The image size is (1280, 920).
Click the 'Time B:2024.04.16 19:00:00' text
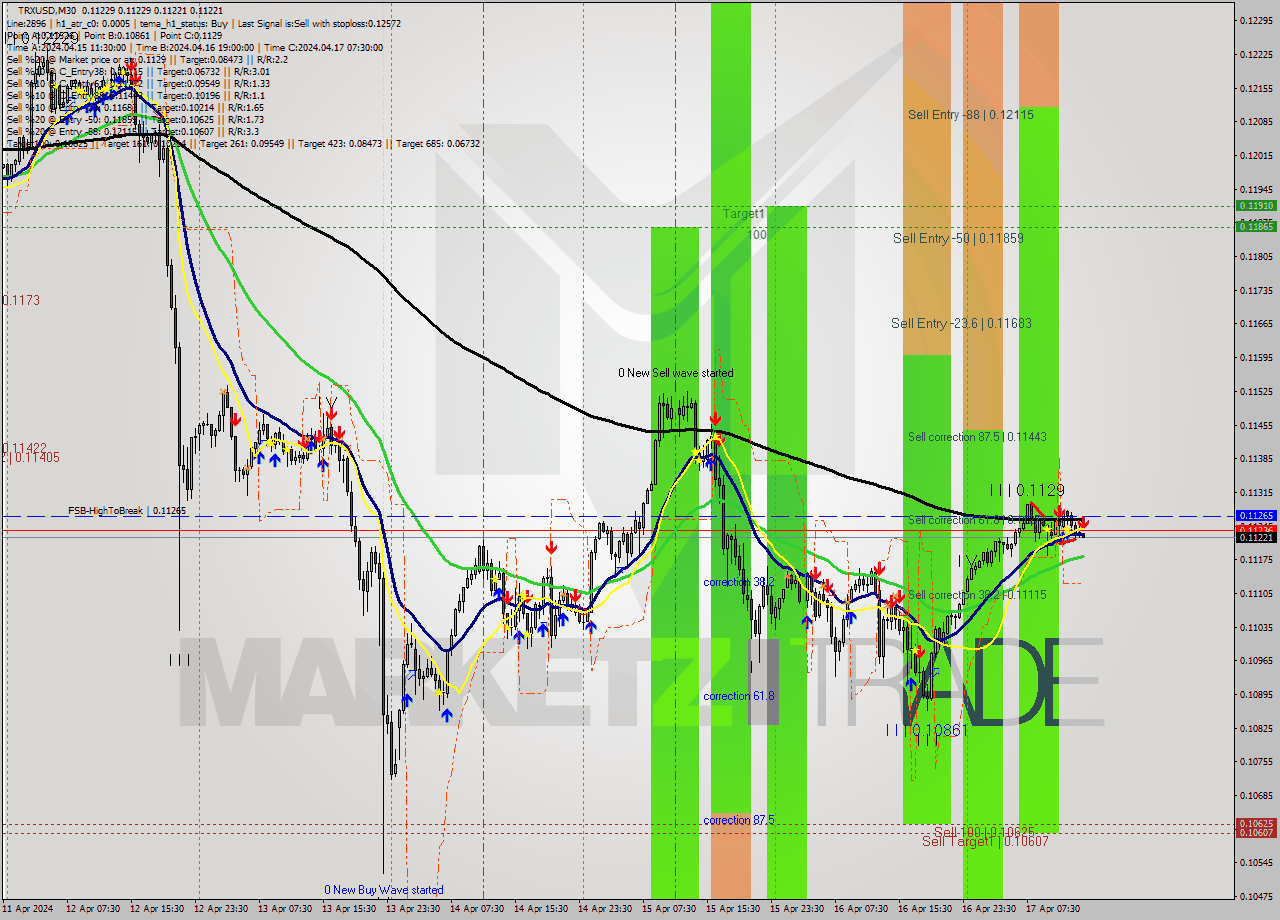193,47
